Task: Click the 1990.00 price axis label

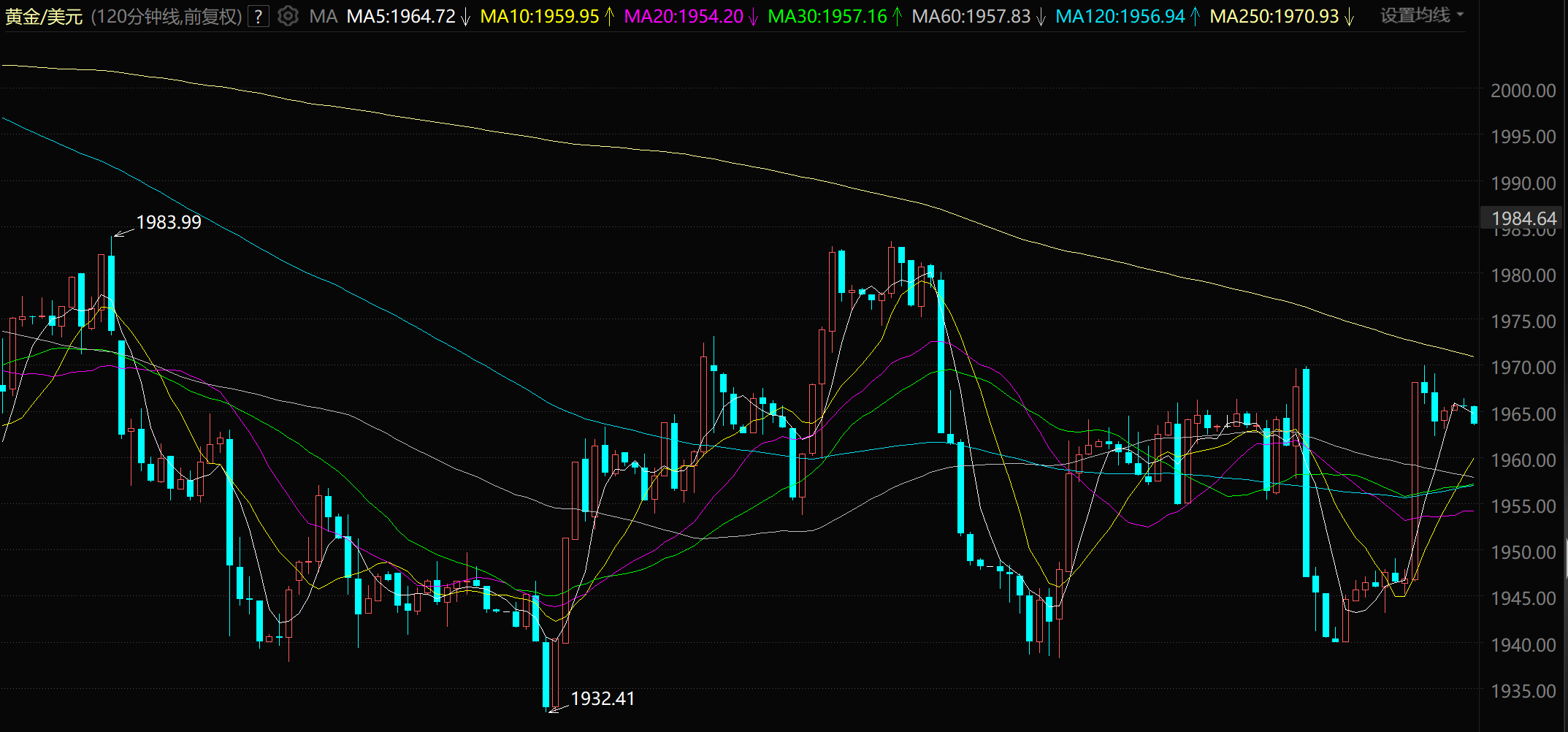Action: click(x=1523, y=183)
